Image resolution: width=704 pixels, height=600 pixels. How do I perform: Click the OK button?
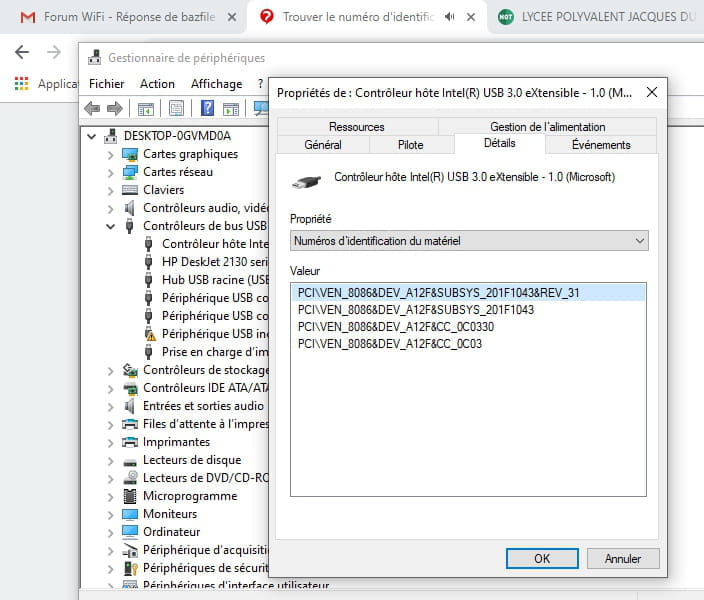542,558
